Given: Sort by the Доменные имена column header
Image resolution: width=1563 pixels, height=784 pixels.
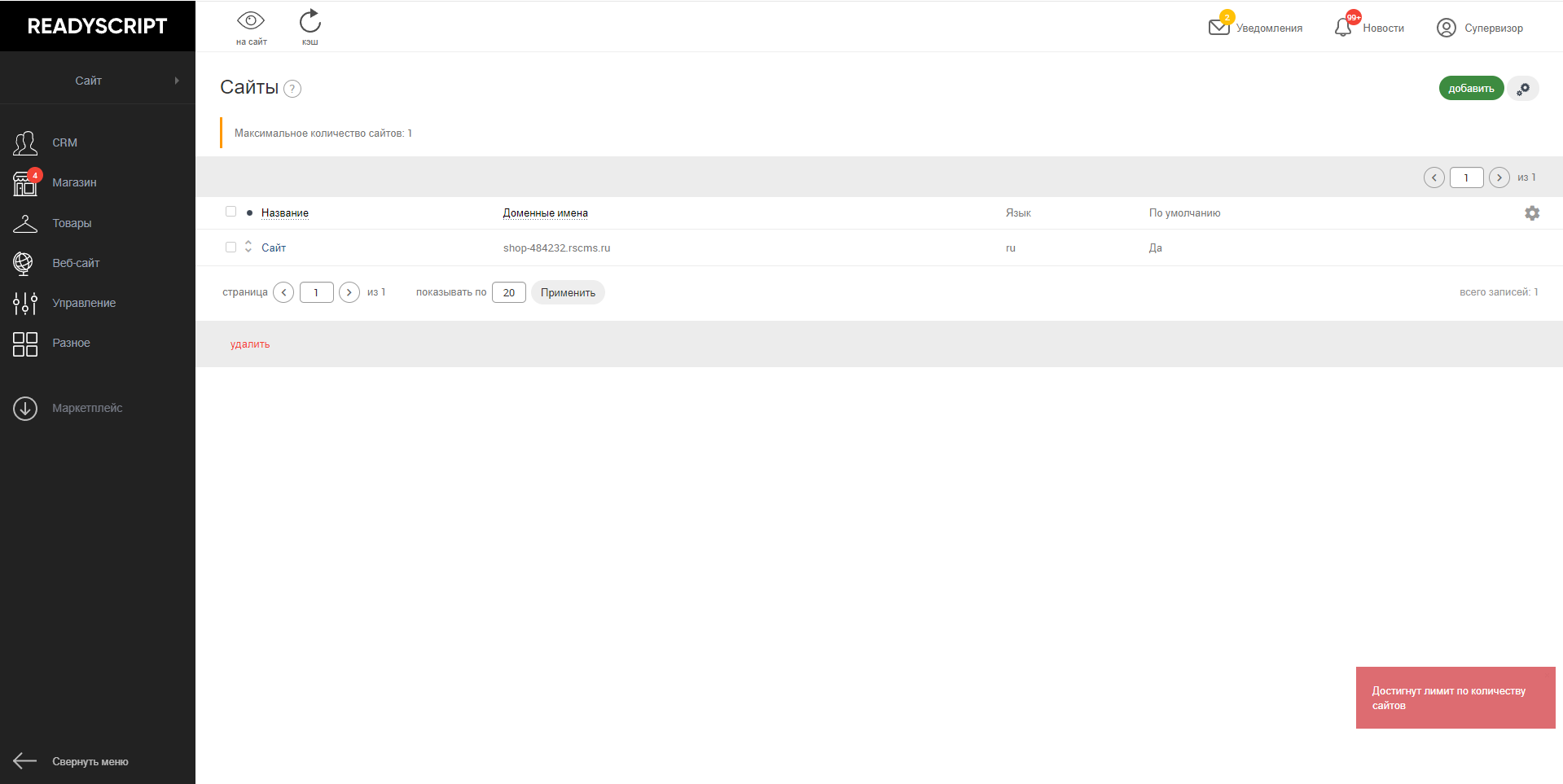Looking at the screenshot, I should pyautogui.click(x=545, y=212).
